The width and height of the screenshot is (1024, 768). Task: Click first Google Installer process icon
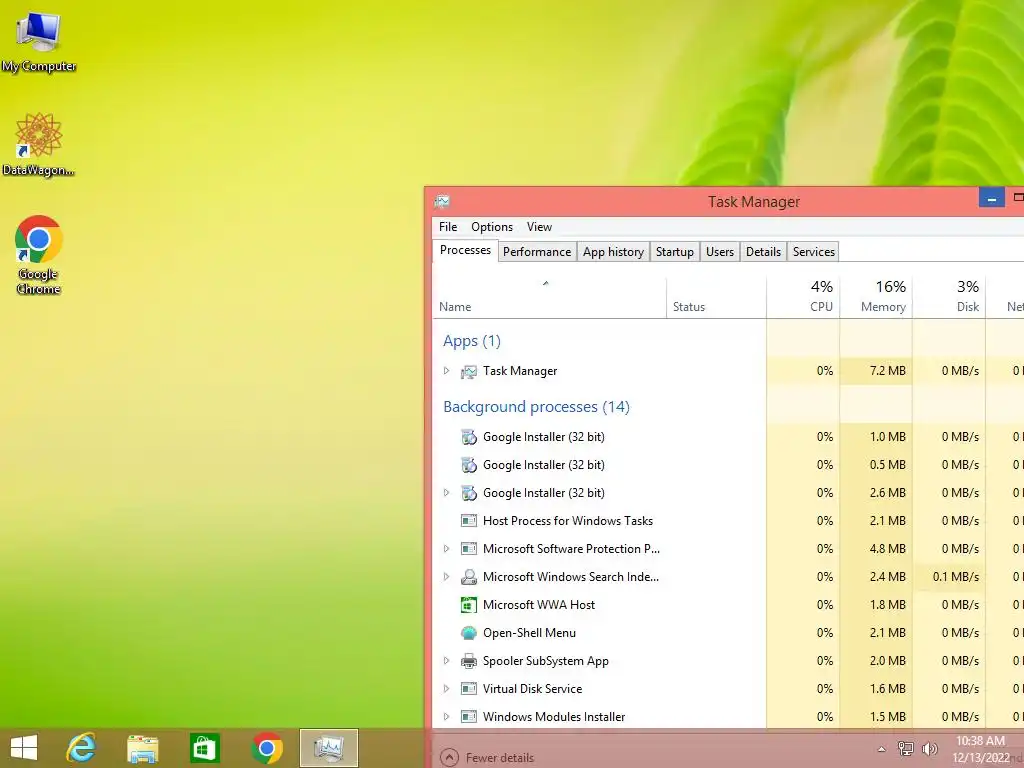(x=468, y=437)
